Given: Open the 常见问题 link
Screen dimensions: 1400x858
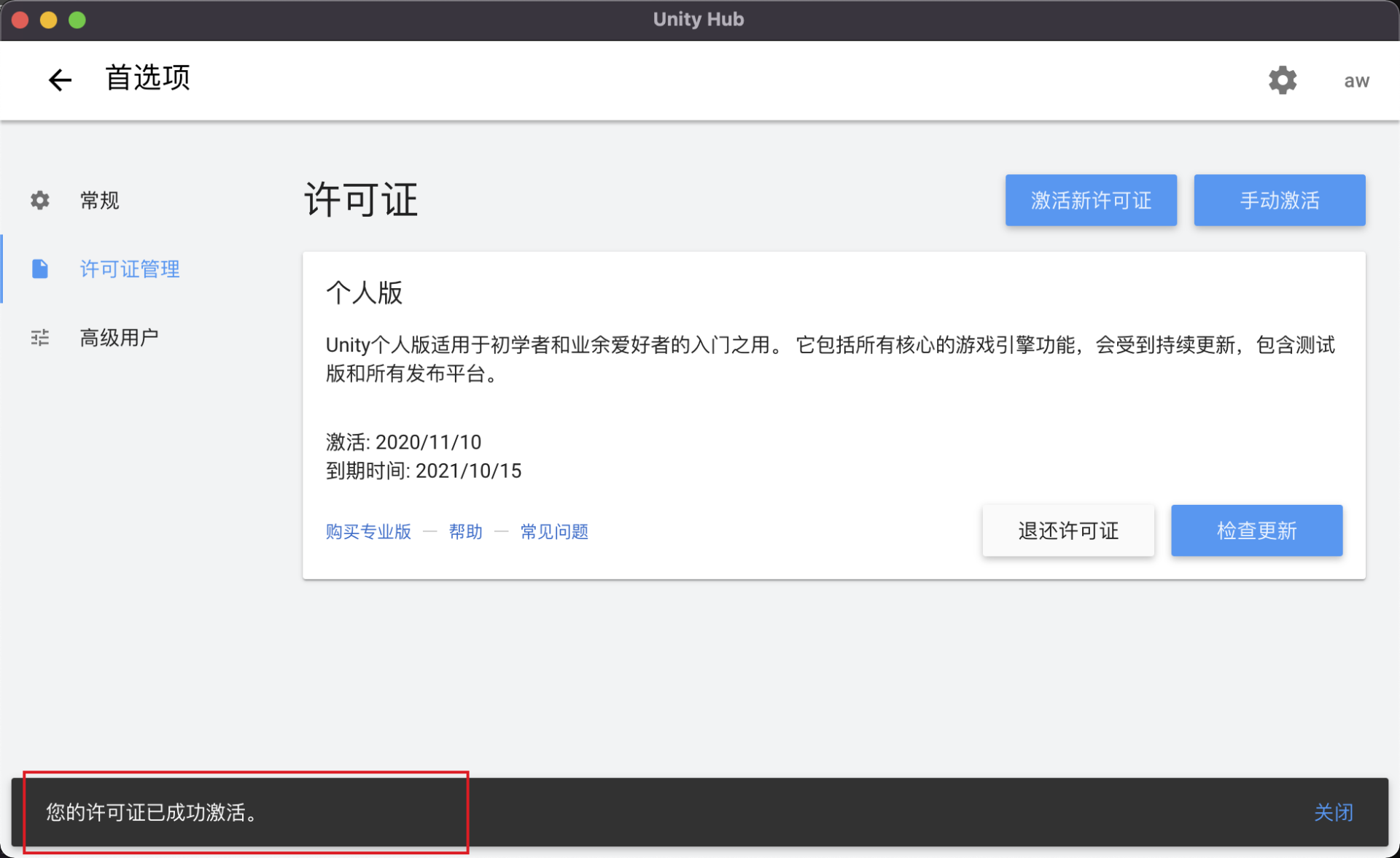Looking at the screenshot, I should 554,531.
